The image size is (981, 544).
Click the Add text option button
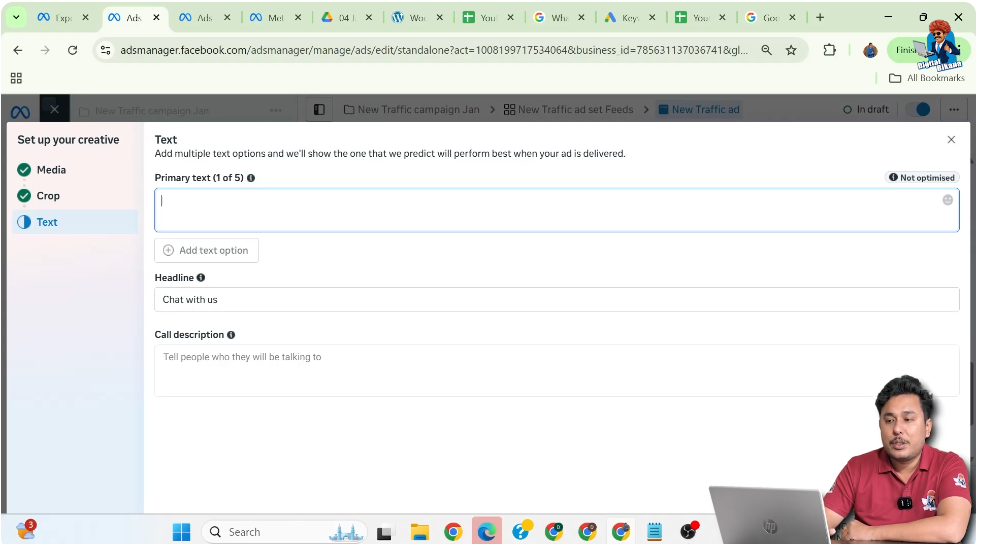(x=206, y=251)
